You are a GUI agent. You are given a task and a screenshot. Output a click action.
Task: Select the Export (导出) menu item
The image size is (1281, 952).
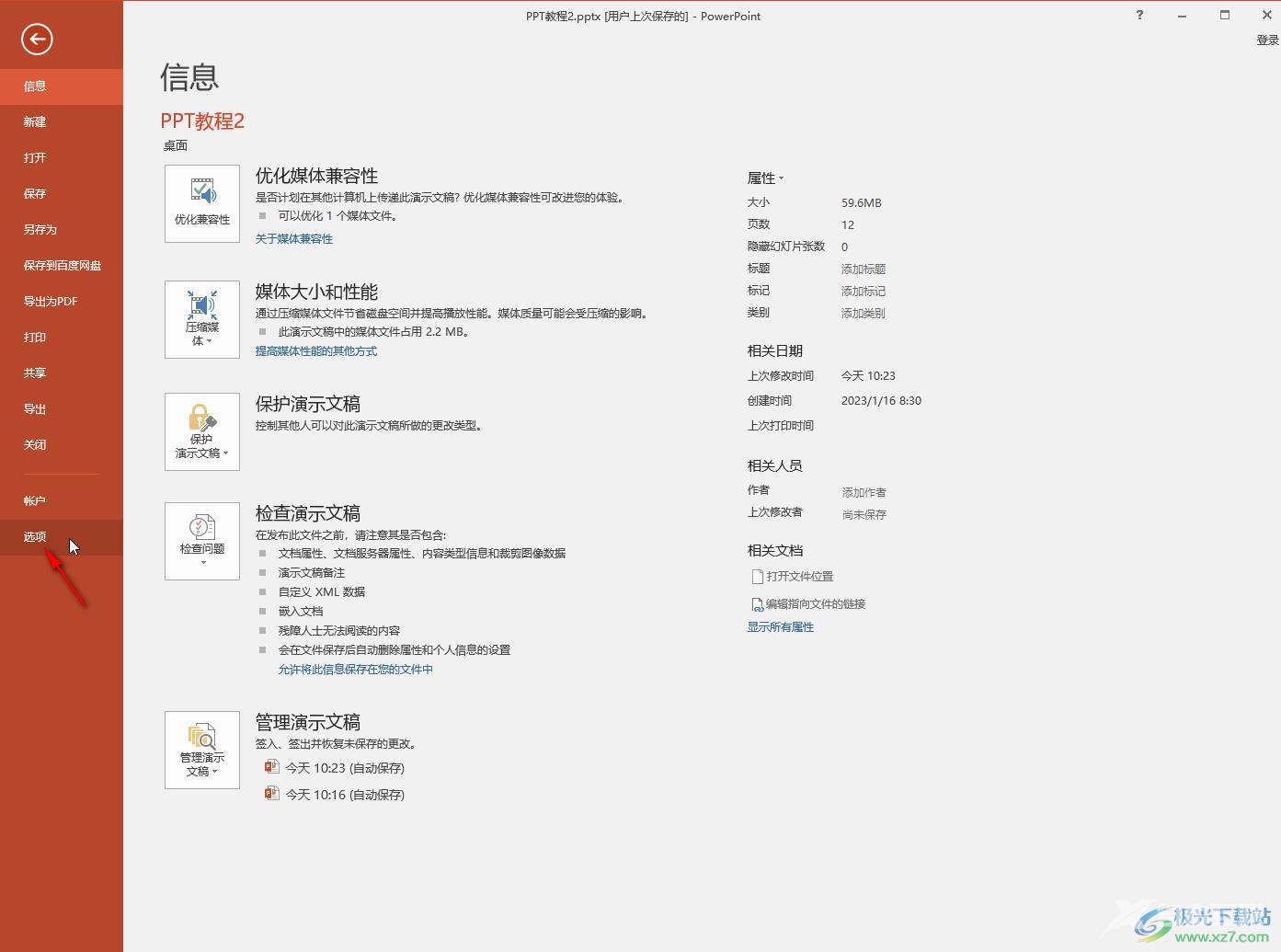(62, 409)
